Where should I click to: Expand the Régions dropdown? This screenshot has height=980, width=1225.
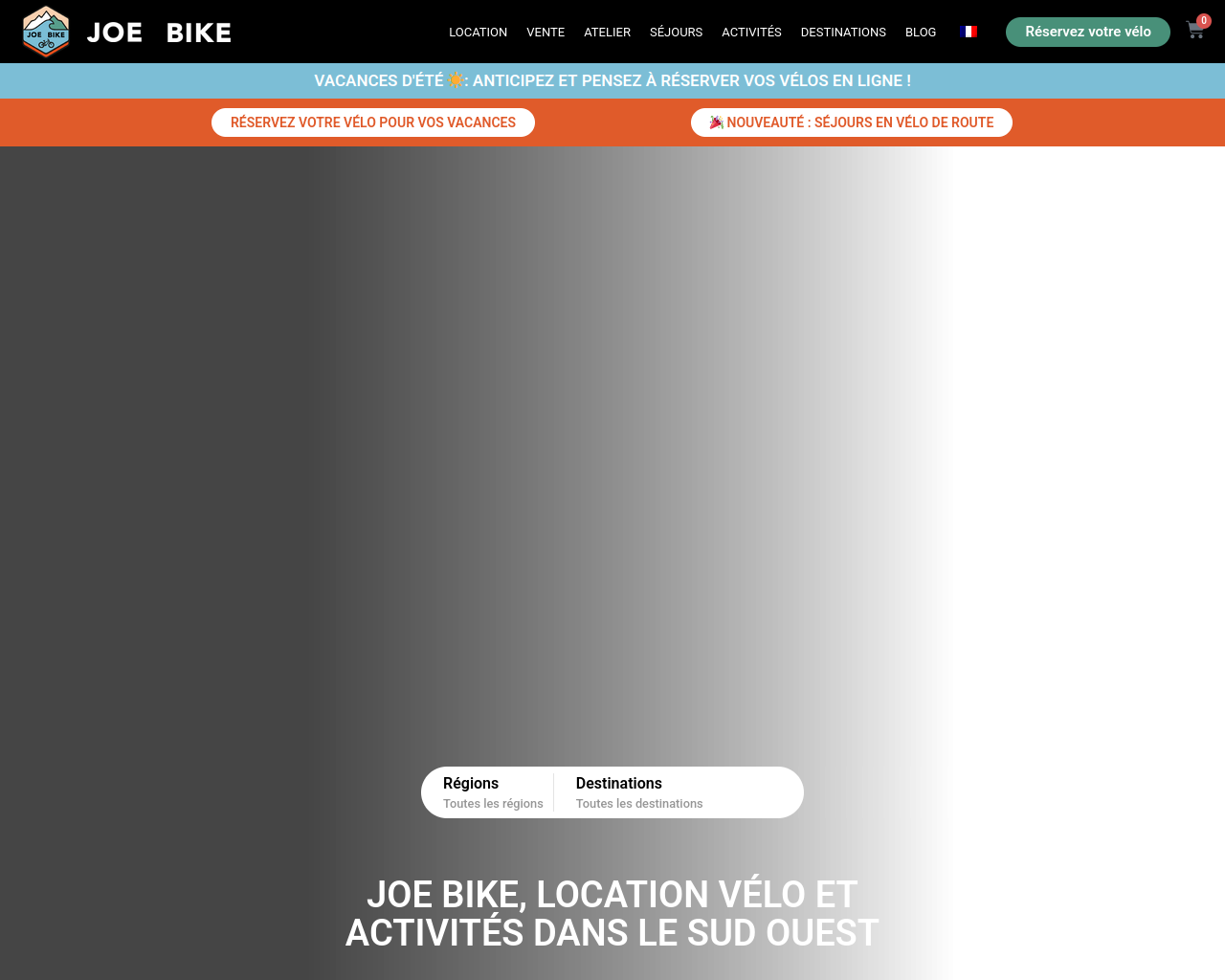pos(492,792)
